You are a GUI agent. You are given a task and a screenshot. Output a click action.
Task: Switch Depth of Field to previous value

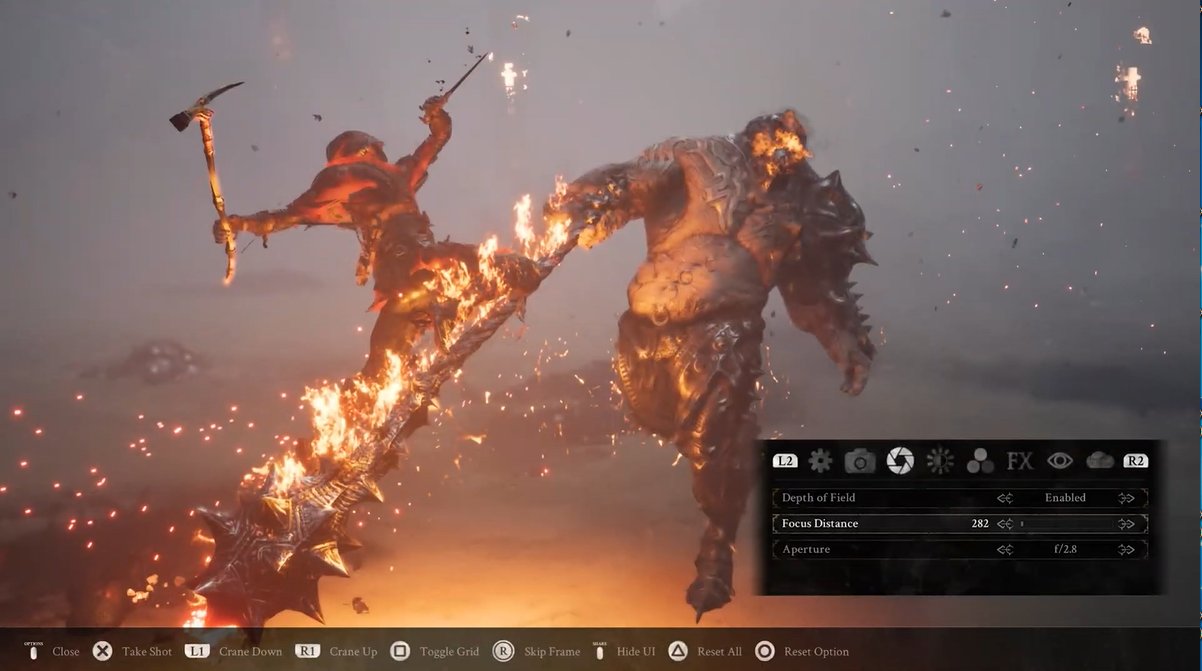coord(1005,498)
